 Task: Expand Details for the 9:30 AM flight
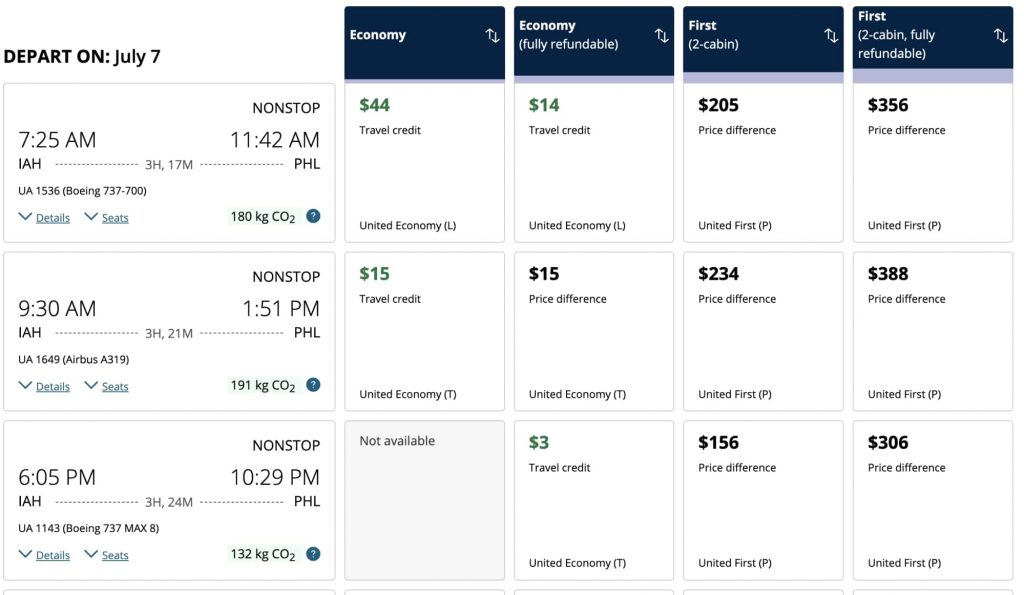coord(44,386)
